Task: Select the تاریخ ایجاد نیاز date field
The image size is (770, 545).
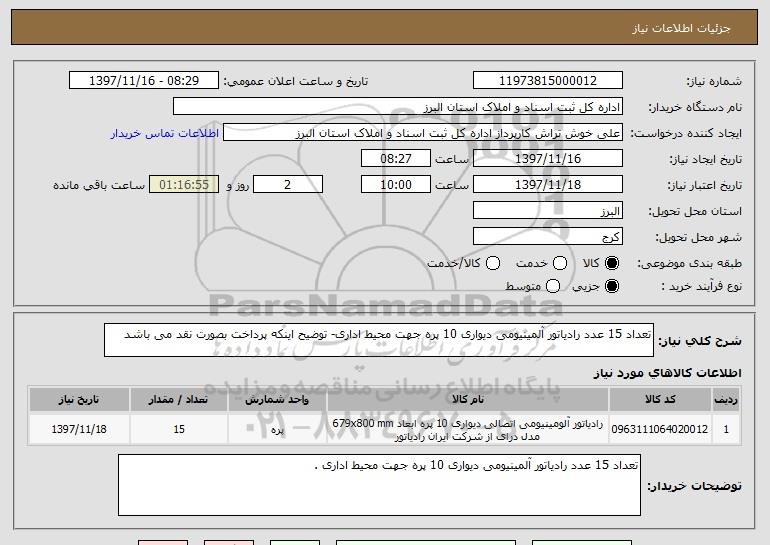Action: click(x=547, y=159)
